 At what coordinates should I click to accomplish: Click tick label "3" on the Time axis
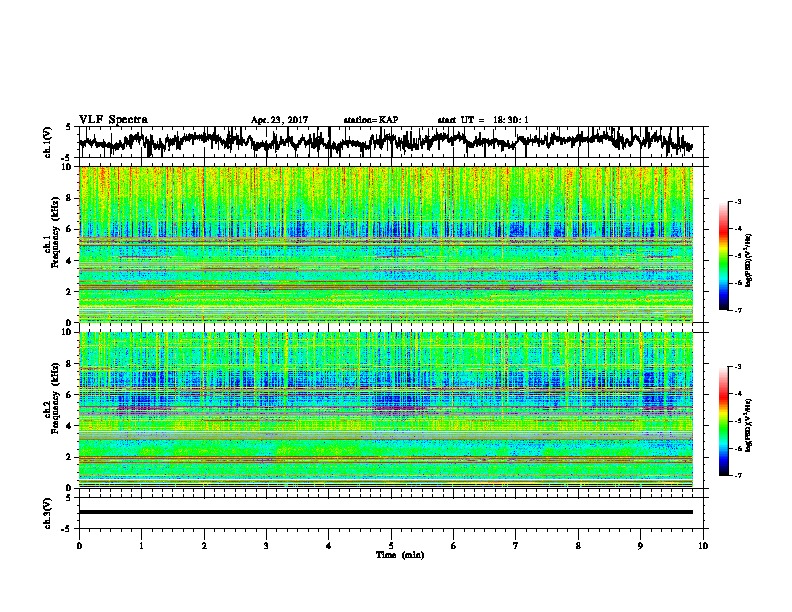coord(266,546)
